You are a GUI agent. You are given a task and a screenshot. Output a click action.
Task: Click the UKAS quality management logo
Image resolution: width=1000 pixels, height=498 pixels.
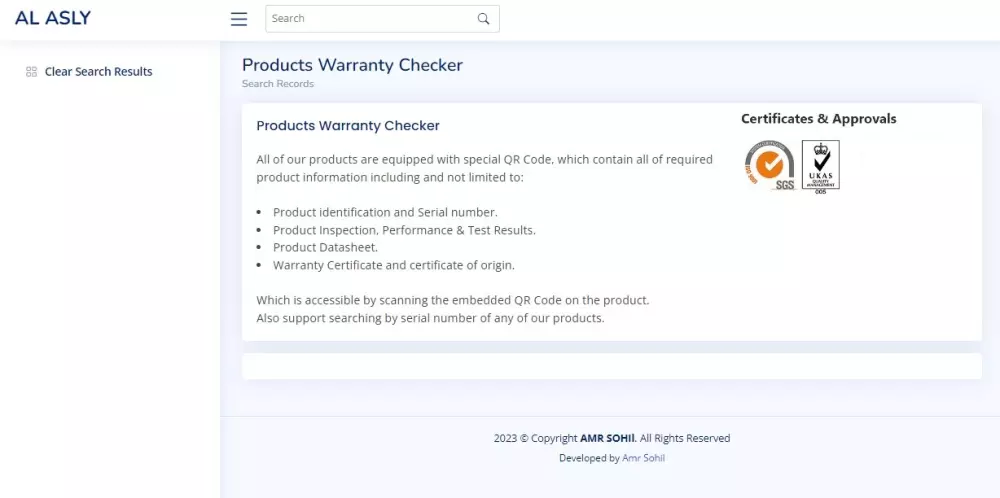coord(821,165)
